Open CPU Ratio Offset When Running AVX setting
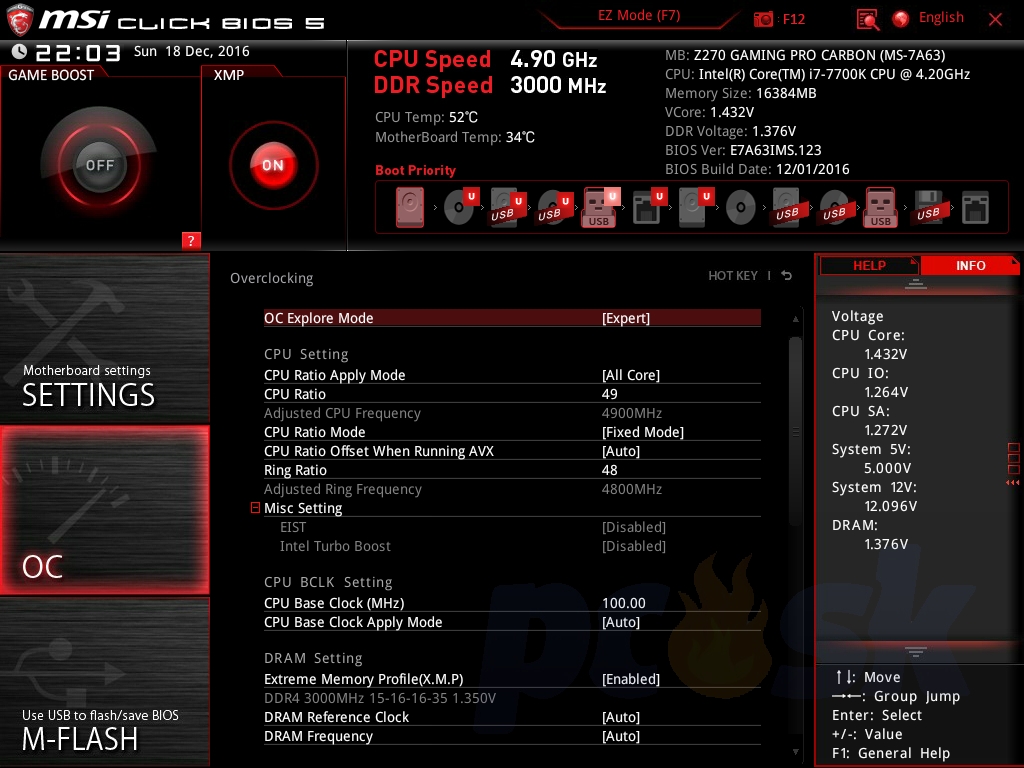Image resolution: width=1024 pixels, height=768 pixels. (512, 451)
